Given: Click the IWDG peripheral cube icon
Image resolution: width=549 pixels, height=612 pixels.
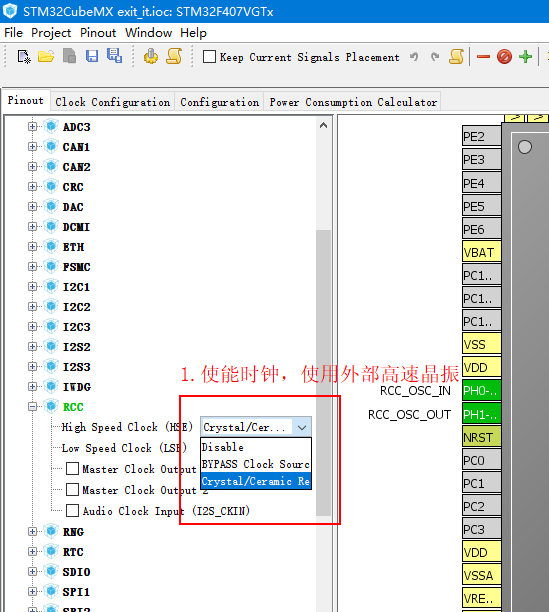Looking at the screenshot, I should click(51, 386).
